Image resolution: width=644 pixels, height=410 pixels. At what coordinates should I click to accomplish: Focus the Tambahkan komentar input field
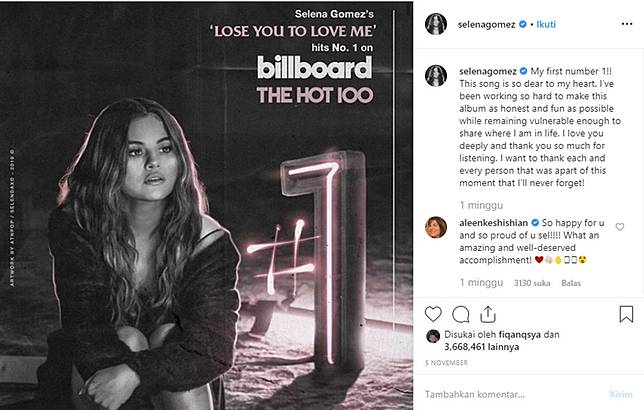point(510,394)
